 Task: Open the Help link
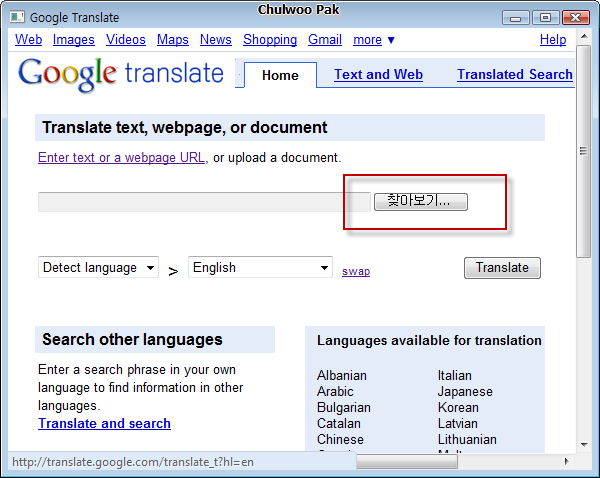tap(553, 39)
